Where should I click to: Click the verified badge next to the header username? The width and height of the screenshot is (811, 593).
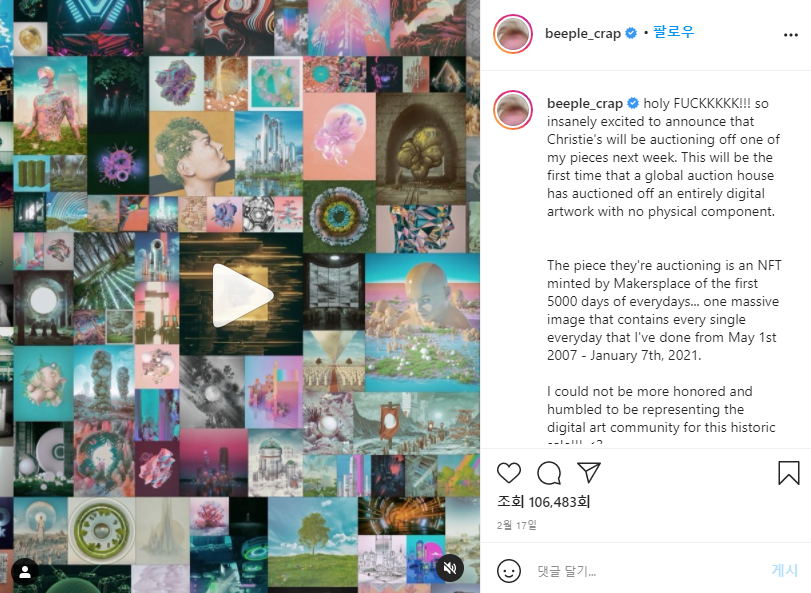[x=631, y=33]
